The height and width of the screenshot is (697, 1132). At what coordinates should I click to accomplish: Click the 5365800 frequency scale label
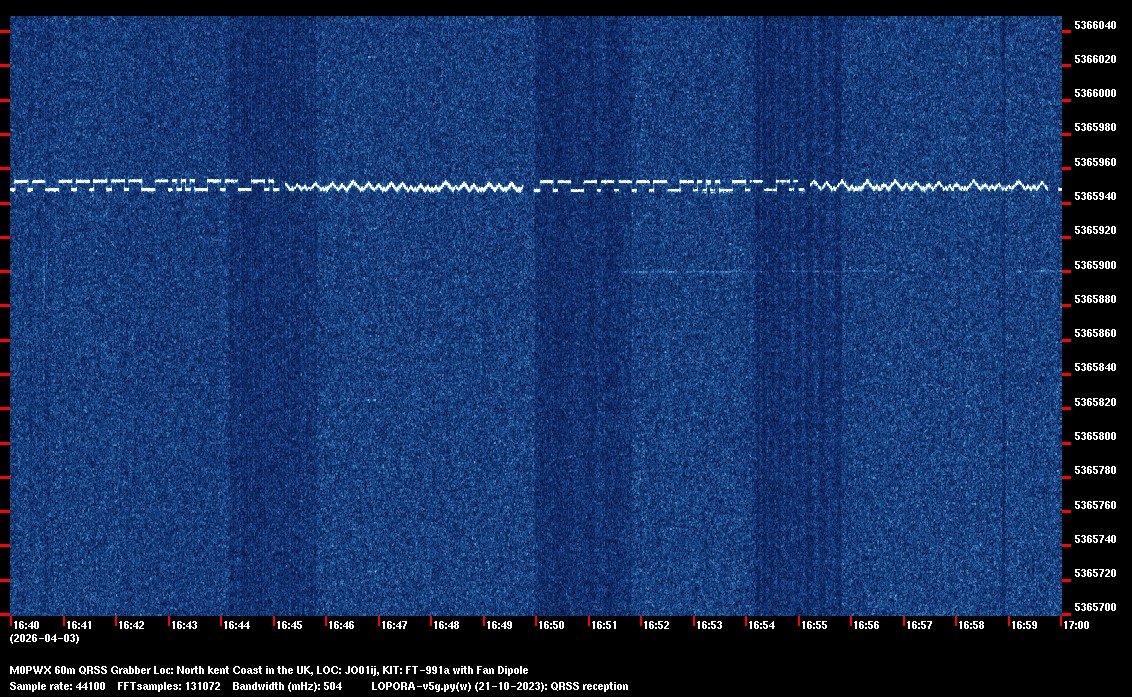[1095, 436]
